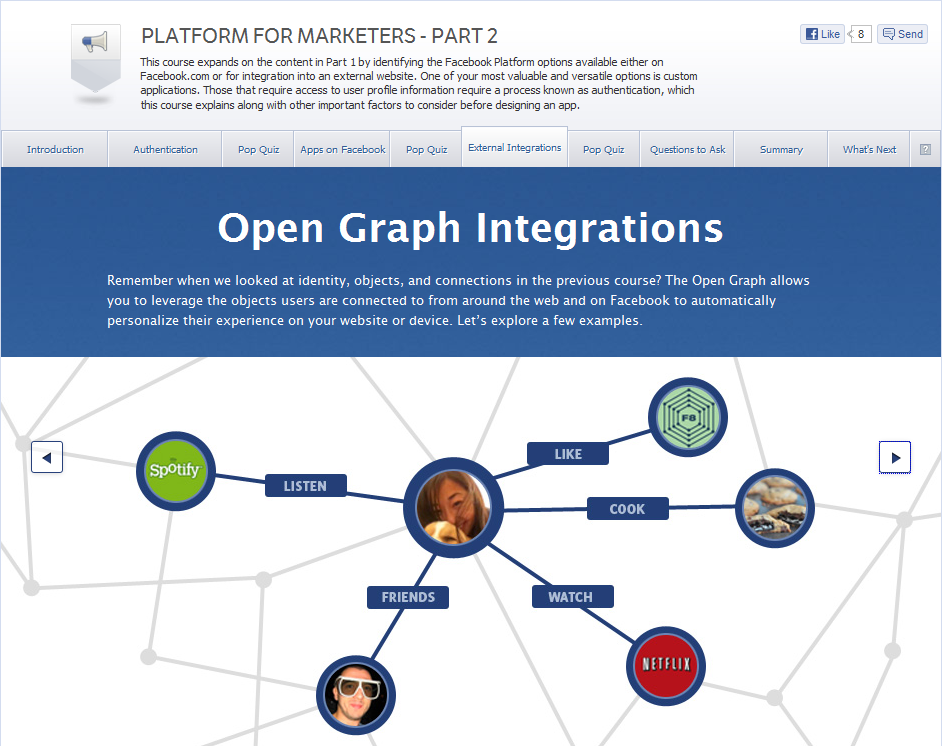Go to the previous slide arrow

47,457
